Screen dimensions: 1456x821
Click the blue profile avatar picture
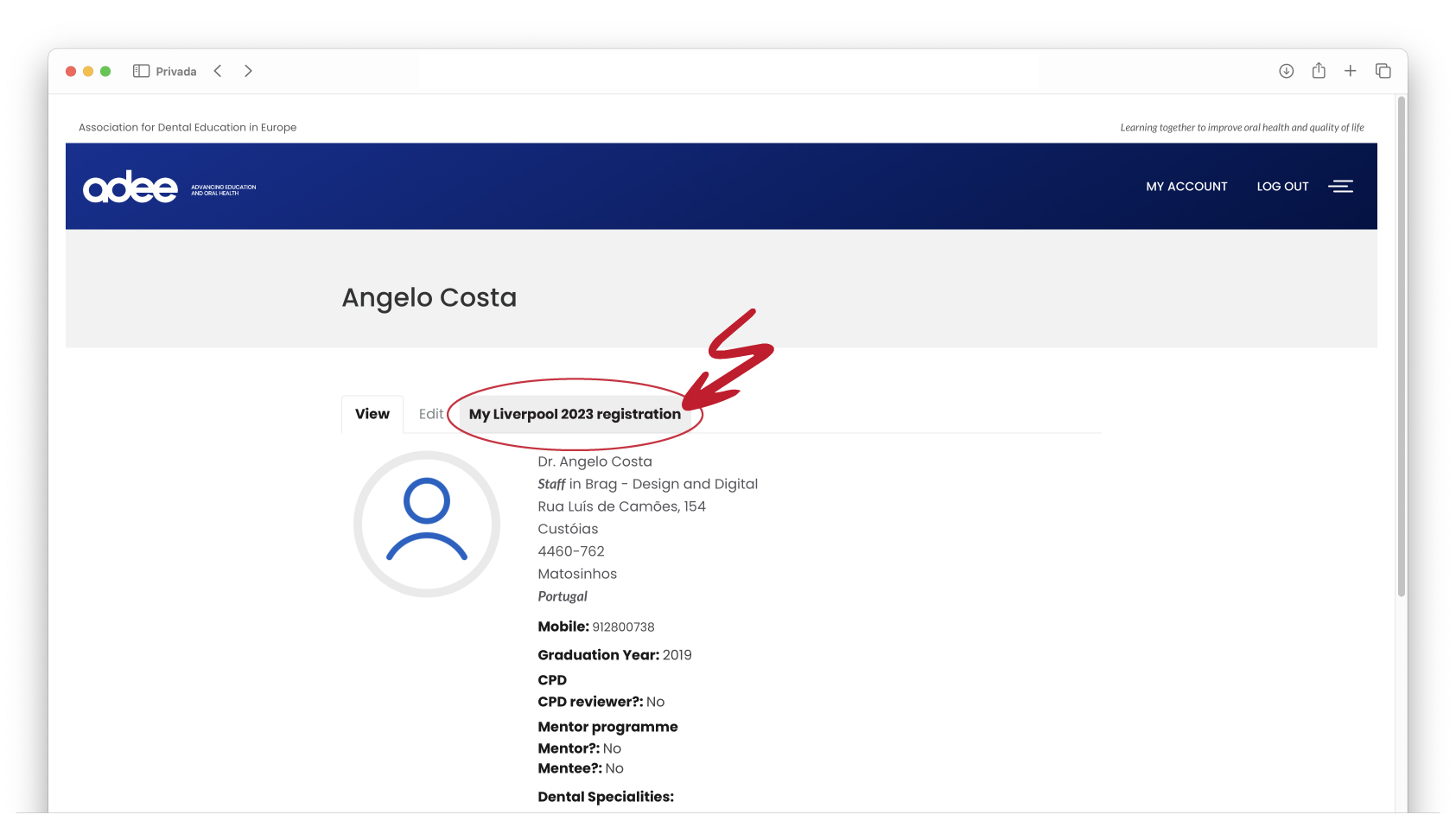pos(427,524)
